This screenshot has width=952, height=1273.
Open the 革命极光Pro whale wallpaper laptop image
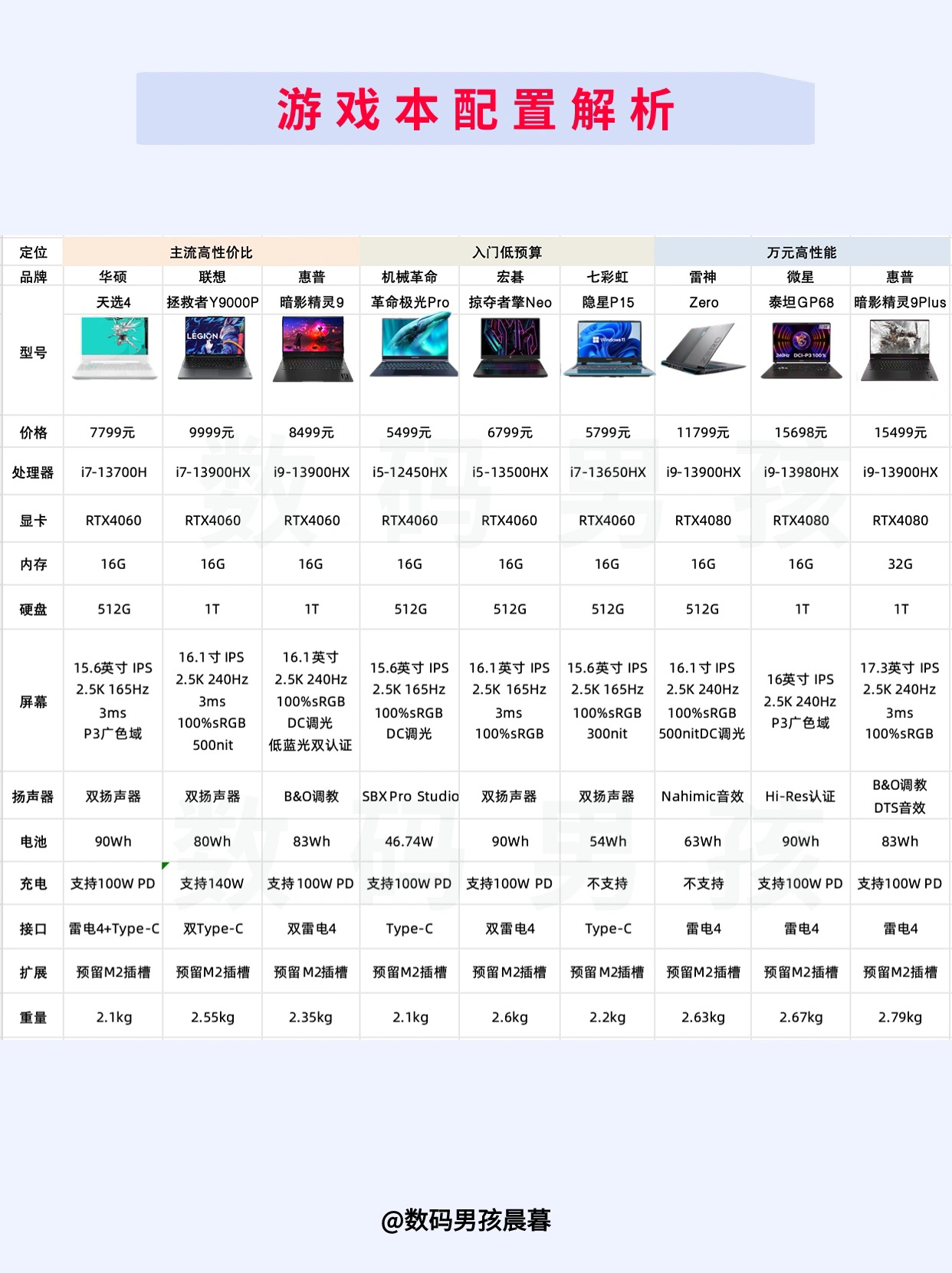click(411, 348)
